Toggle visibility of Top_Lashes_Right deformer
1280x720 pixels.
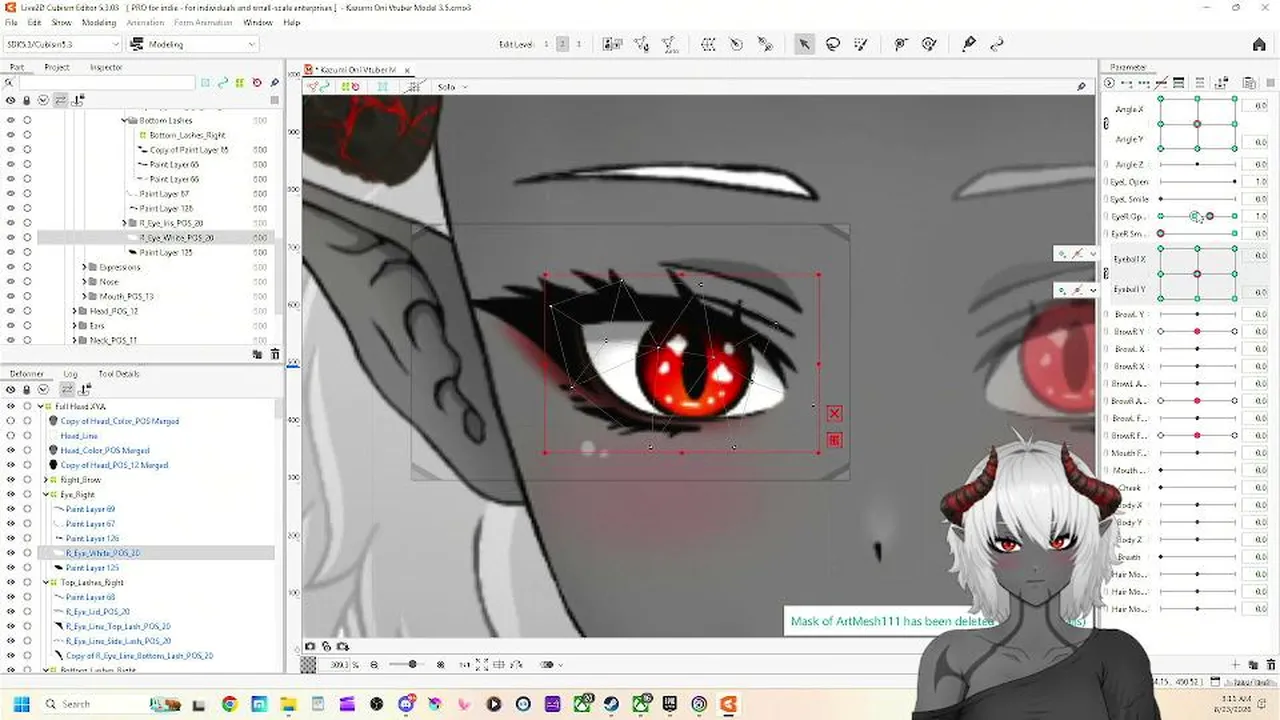coord(11,582)
